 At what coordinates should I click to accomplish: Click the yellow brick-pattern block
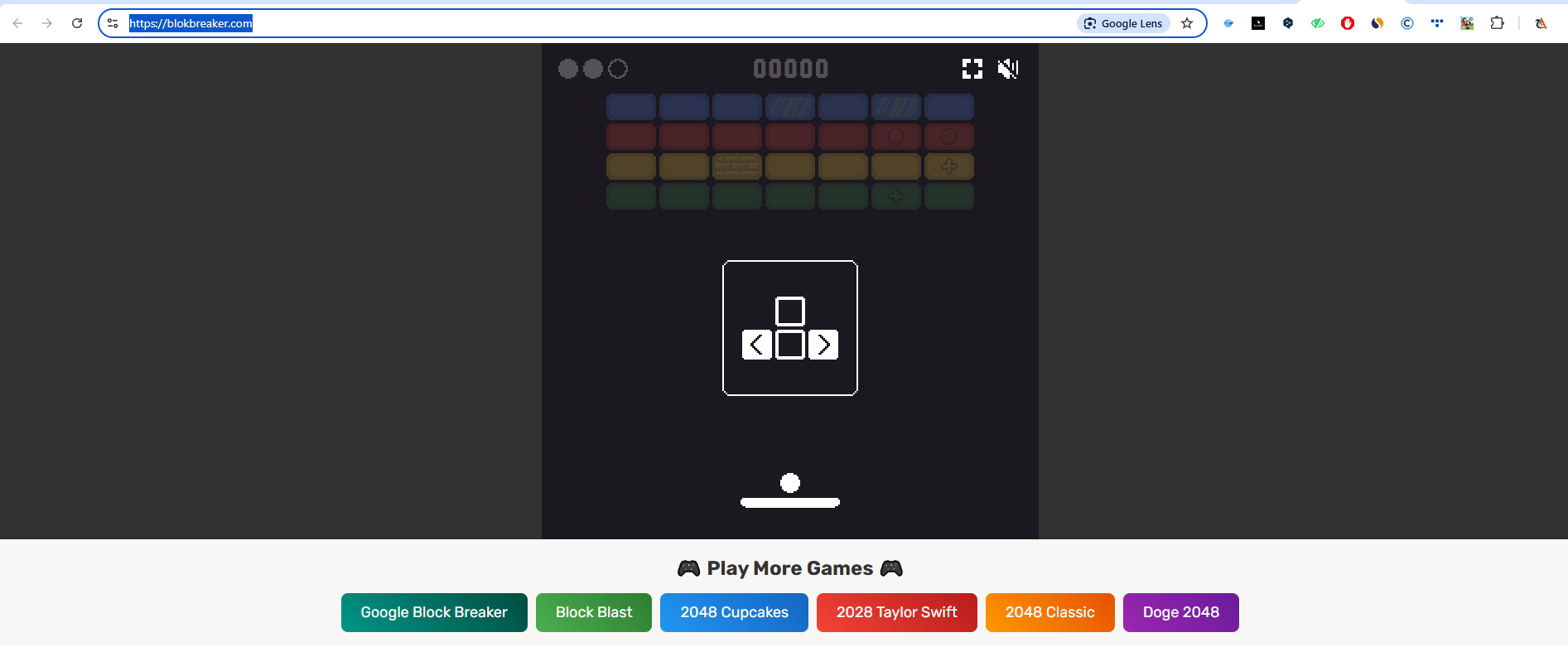(x=737, y=167)
